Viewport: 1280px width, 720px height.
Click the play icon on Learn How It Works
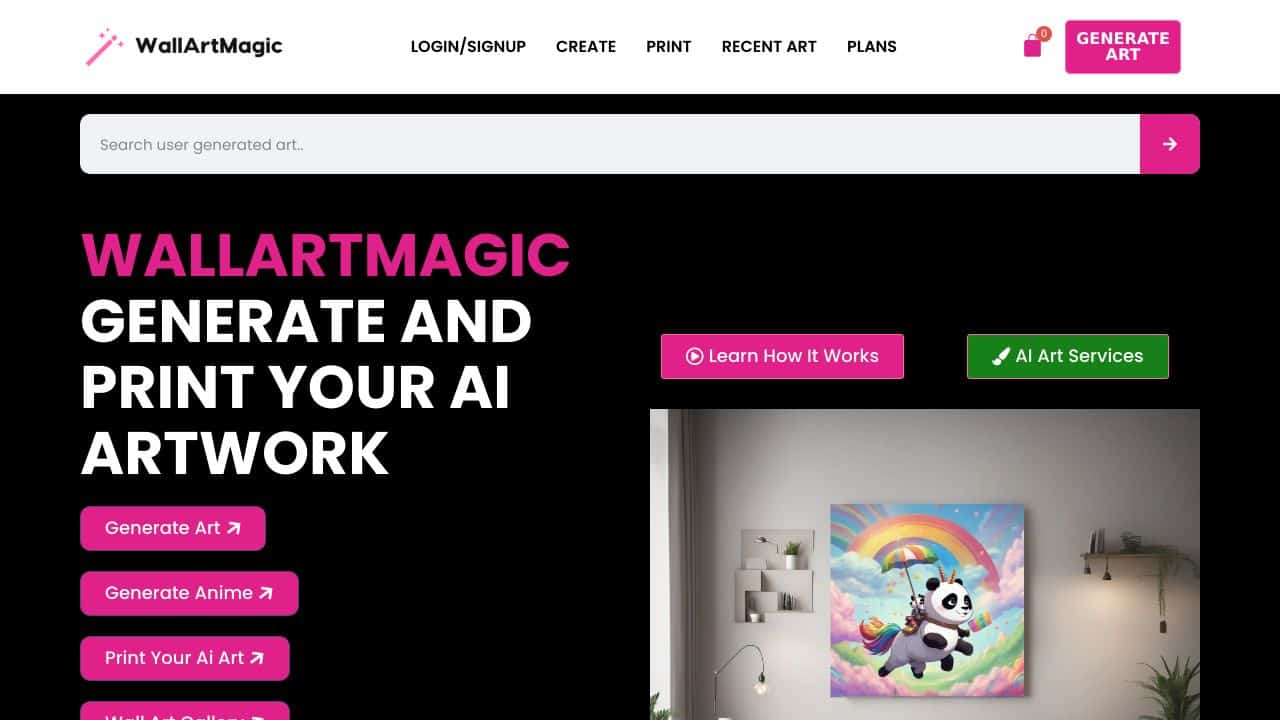694,356
